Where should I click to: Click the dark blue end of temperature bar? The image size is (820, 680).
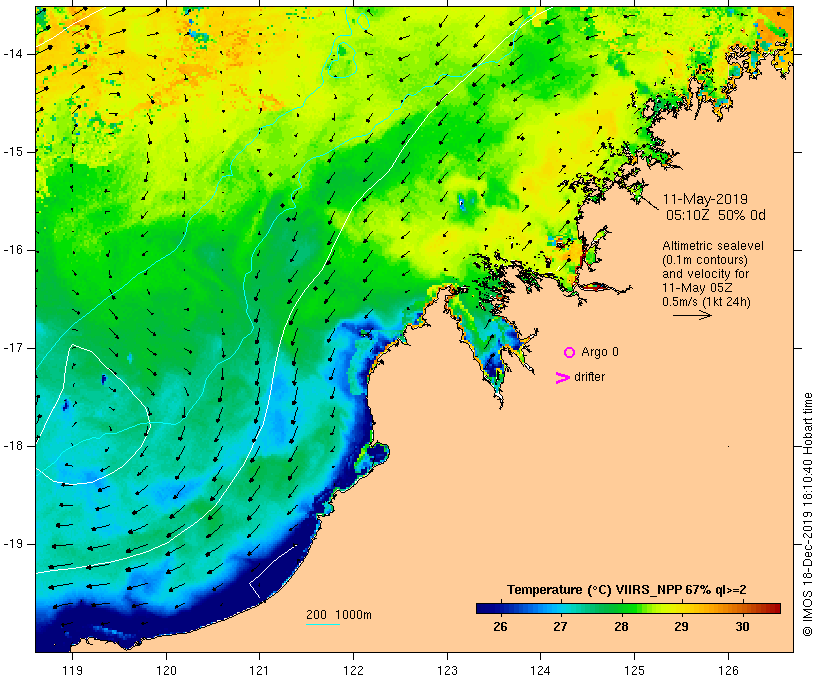(x=482, y=608)
